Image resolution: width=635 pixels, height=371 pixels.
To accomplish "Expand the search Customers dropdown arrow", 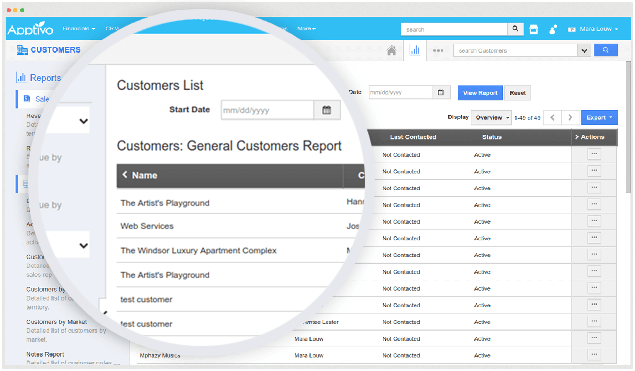I will tap(584, 51).
